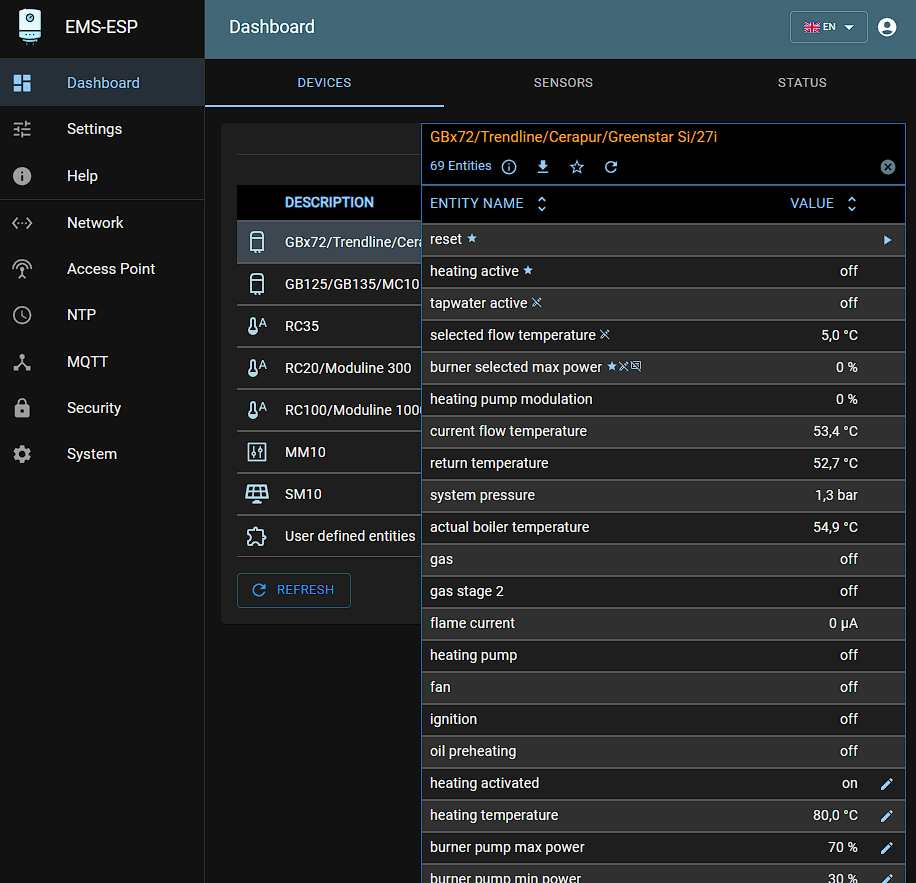Click the account icon in the top bar
916x883 pixels.
tap(887, 27)
